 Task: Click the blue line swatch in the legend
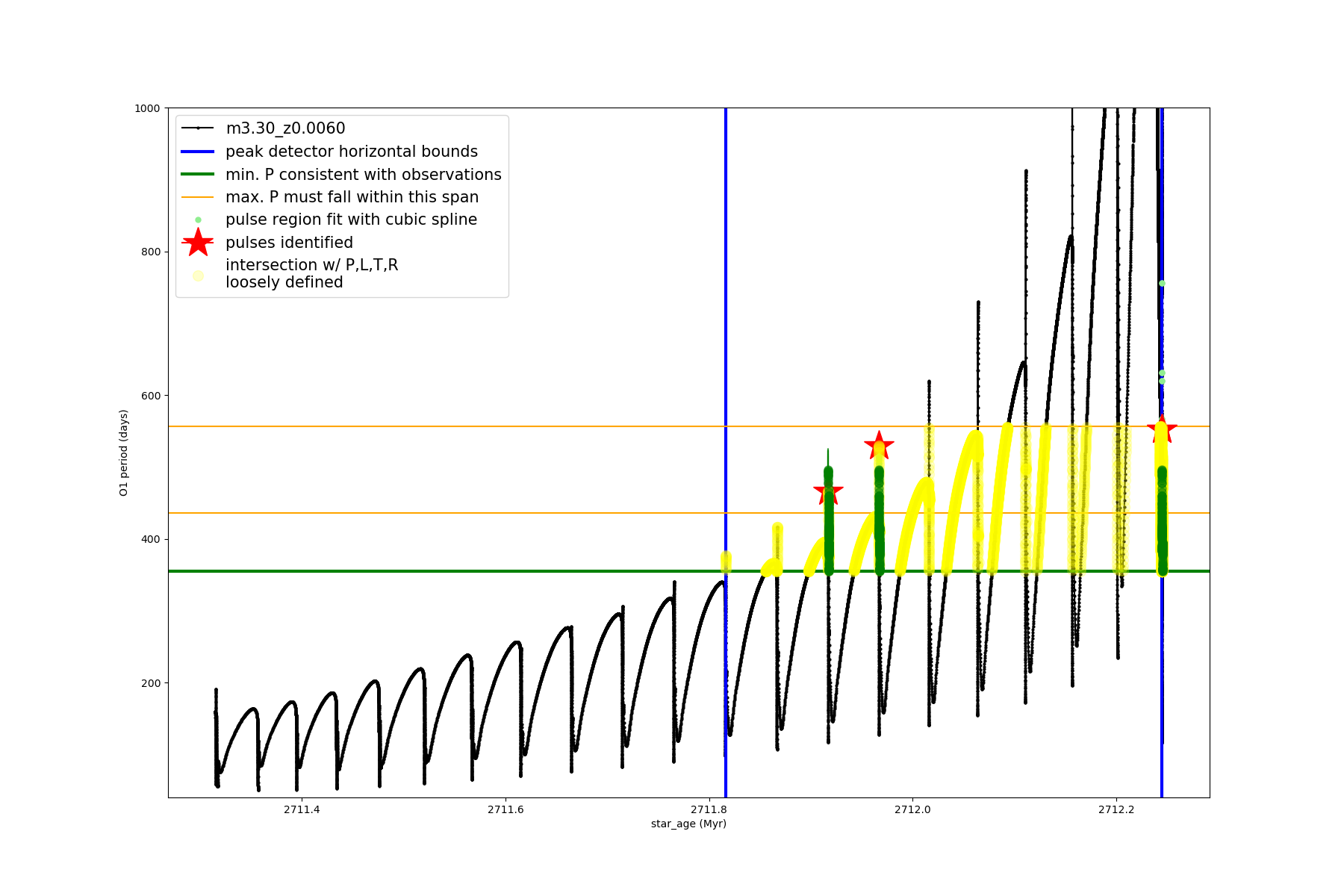click(x=198, y=152)
